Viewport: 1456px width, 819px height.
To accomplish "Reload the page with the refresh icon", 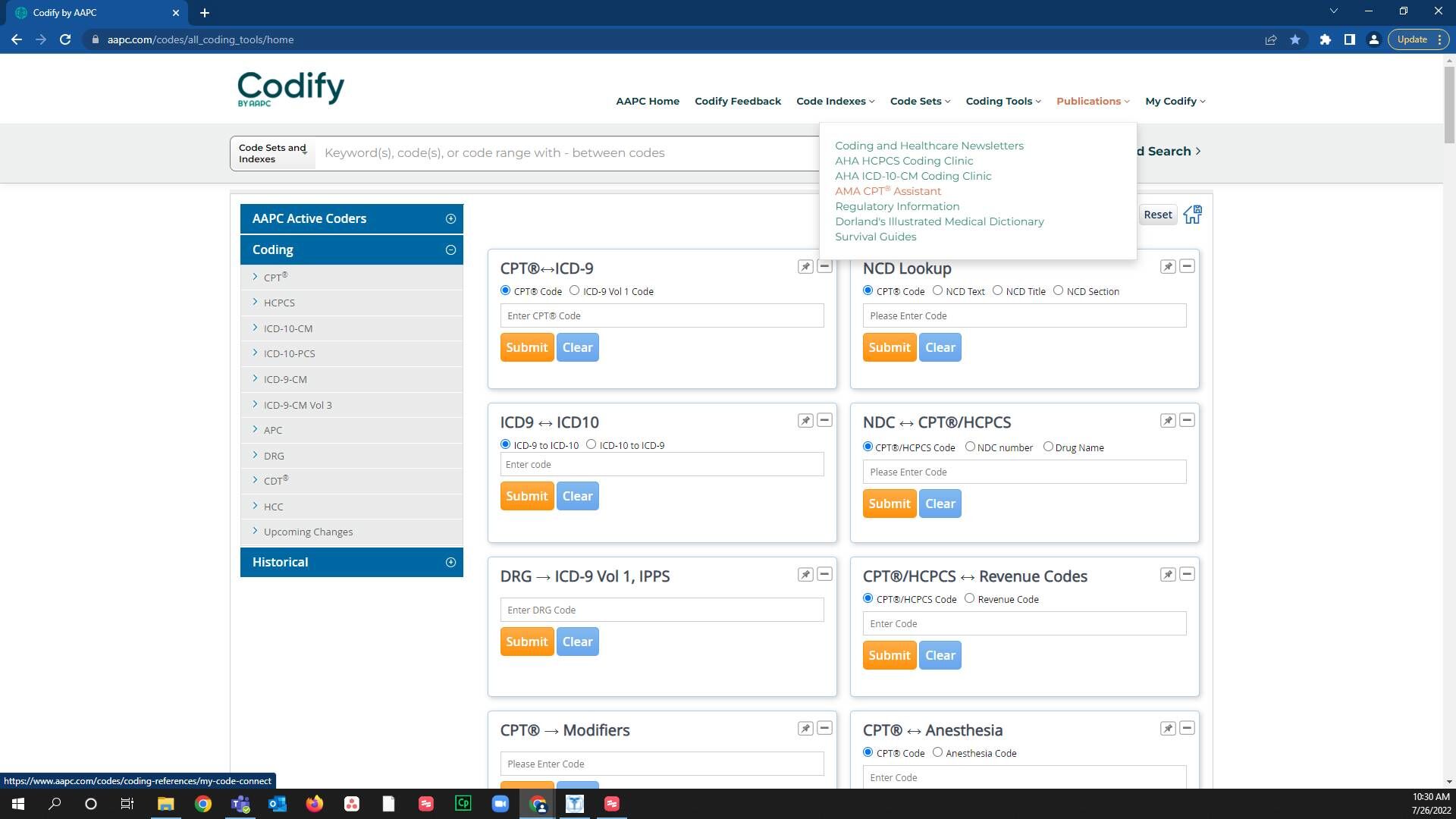I will coord(65,39).
